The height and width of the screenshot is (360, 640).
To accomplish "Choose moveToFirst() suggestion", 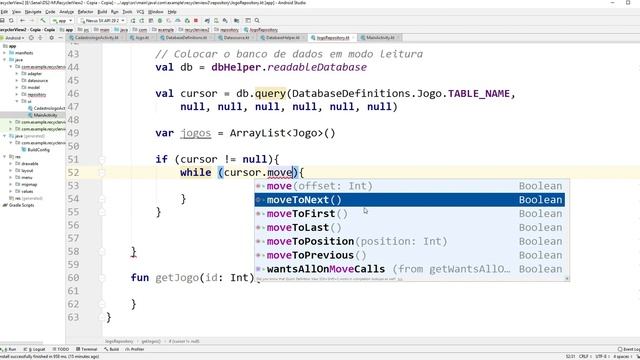I will coord(410,214).
